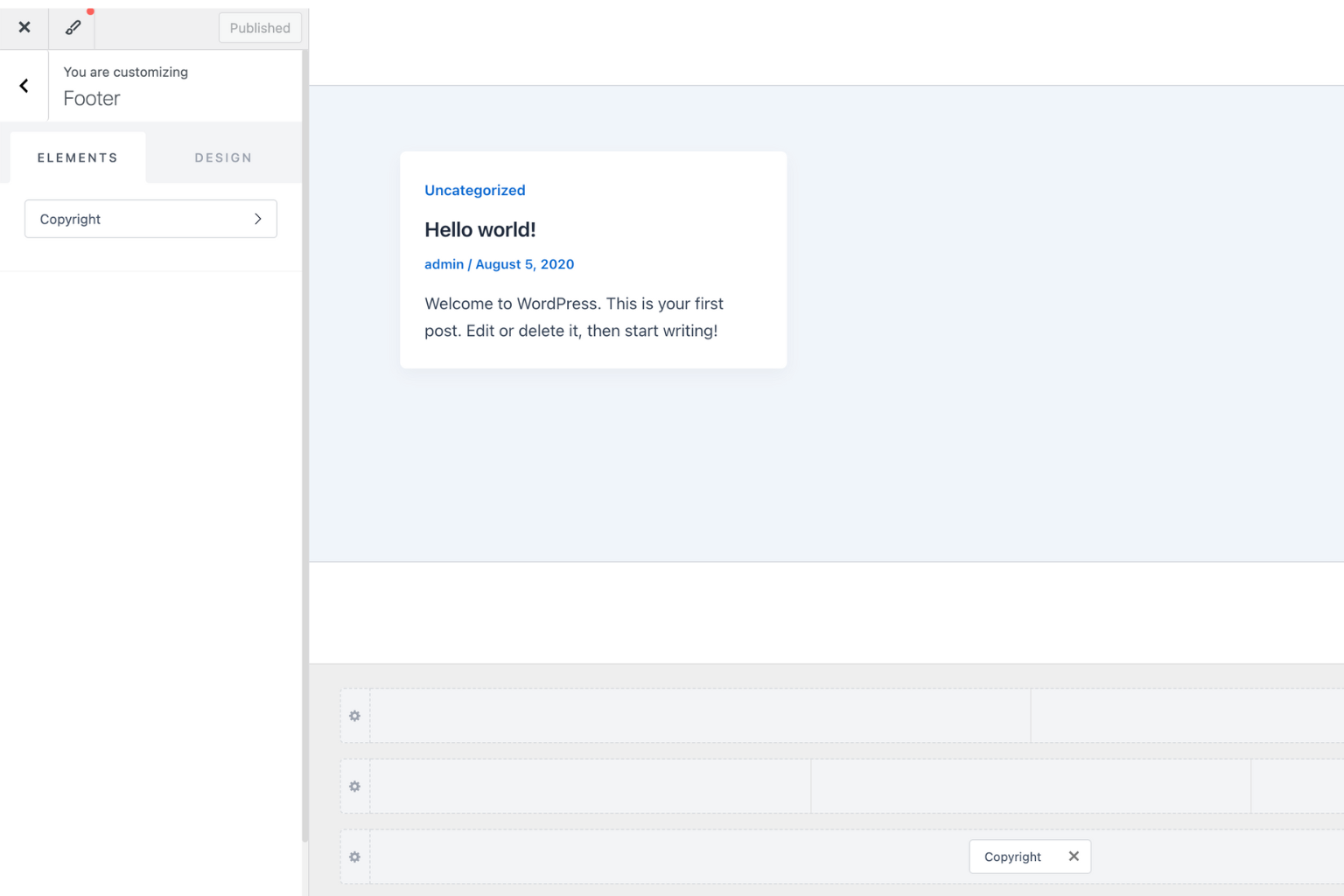Click the August 5, 2020 date link
The image size is (1344, 896).
coord(524,263)
